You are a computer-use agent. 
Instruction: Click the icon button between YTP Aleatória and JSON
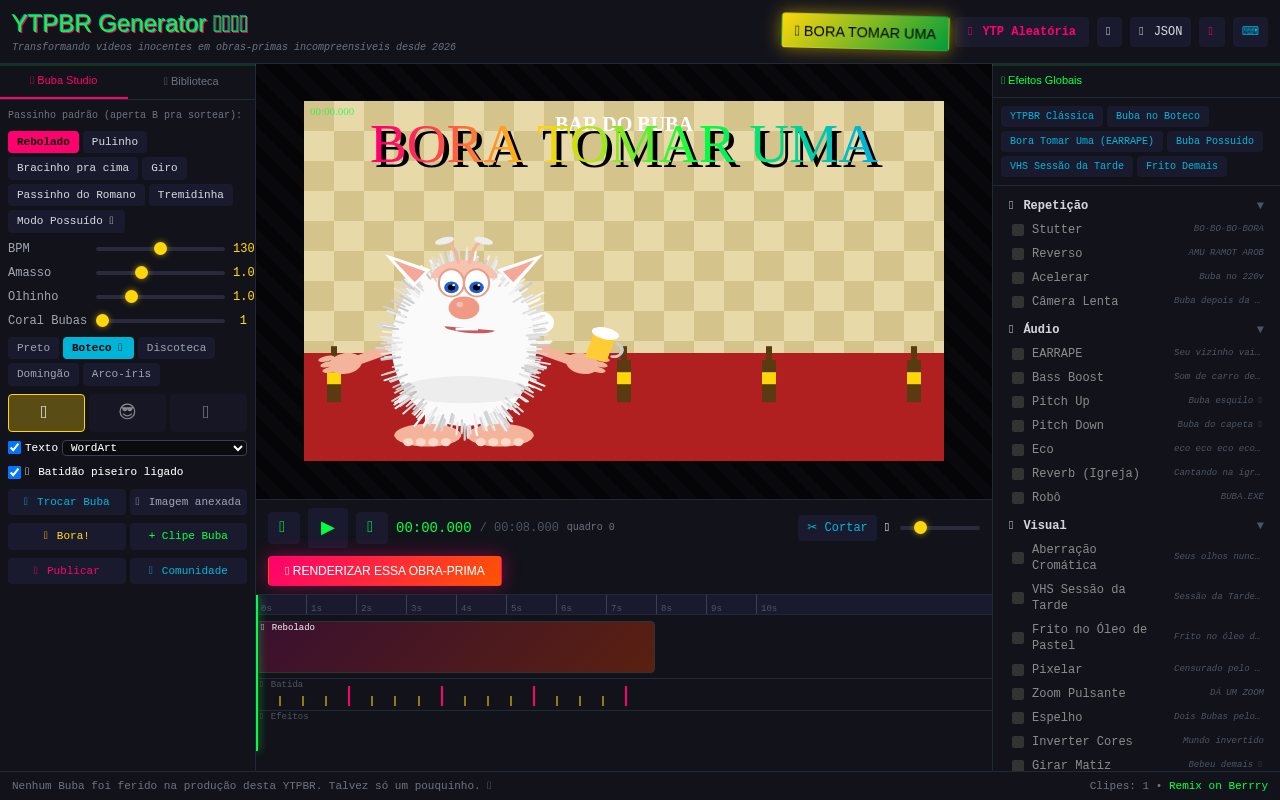pyautogui.click(x=1109, y=32)
